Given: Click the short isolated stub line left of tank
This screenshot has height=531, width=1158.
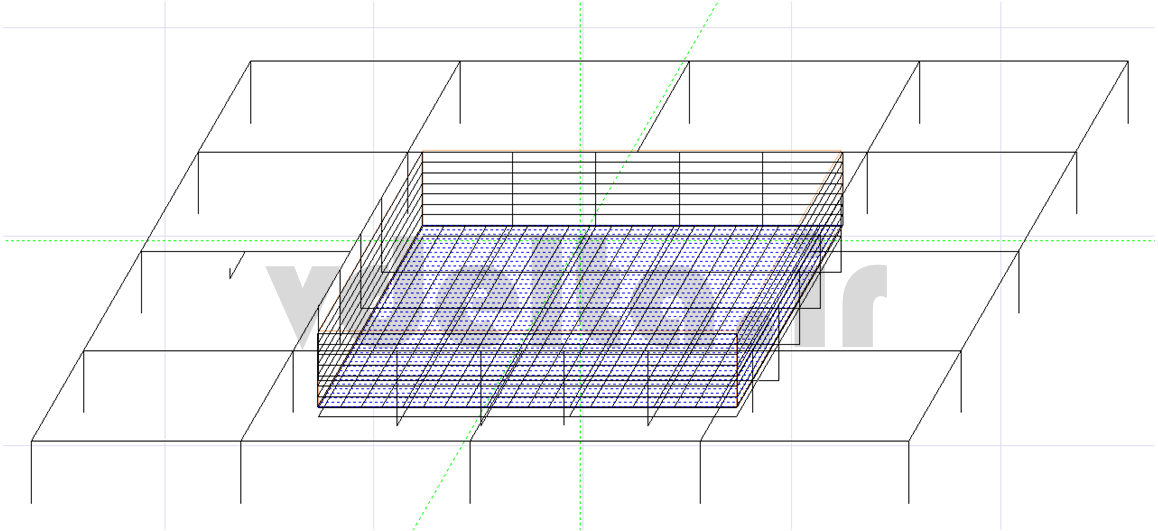Looking at the screenshot, I should (x=232, y=268).
